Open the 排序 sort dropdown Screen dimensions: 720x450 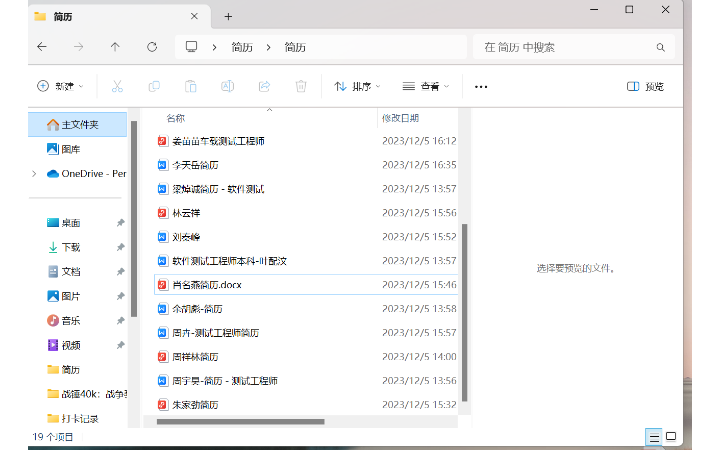click(355, 87)
